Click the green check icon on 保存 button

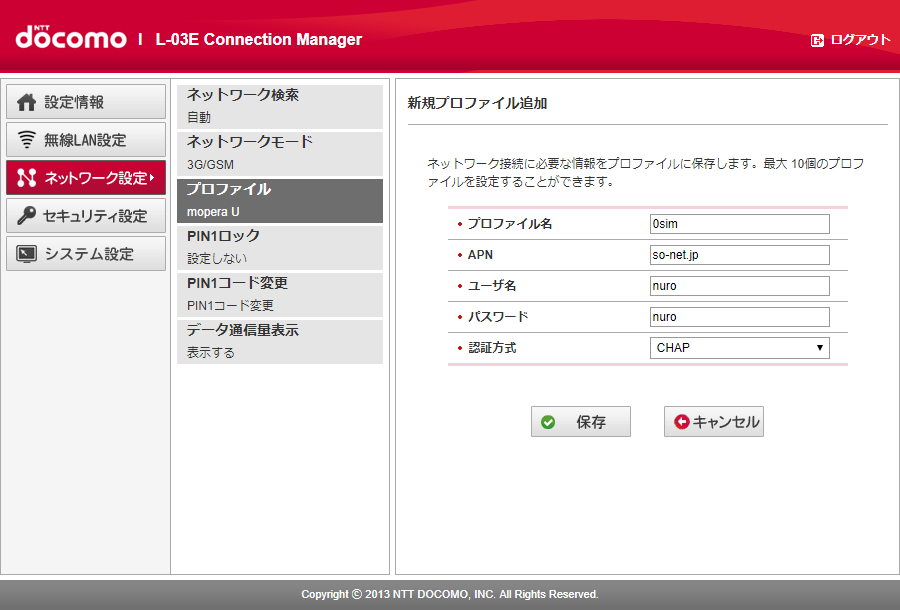549,421
